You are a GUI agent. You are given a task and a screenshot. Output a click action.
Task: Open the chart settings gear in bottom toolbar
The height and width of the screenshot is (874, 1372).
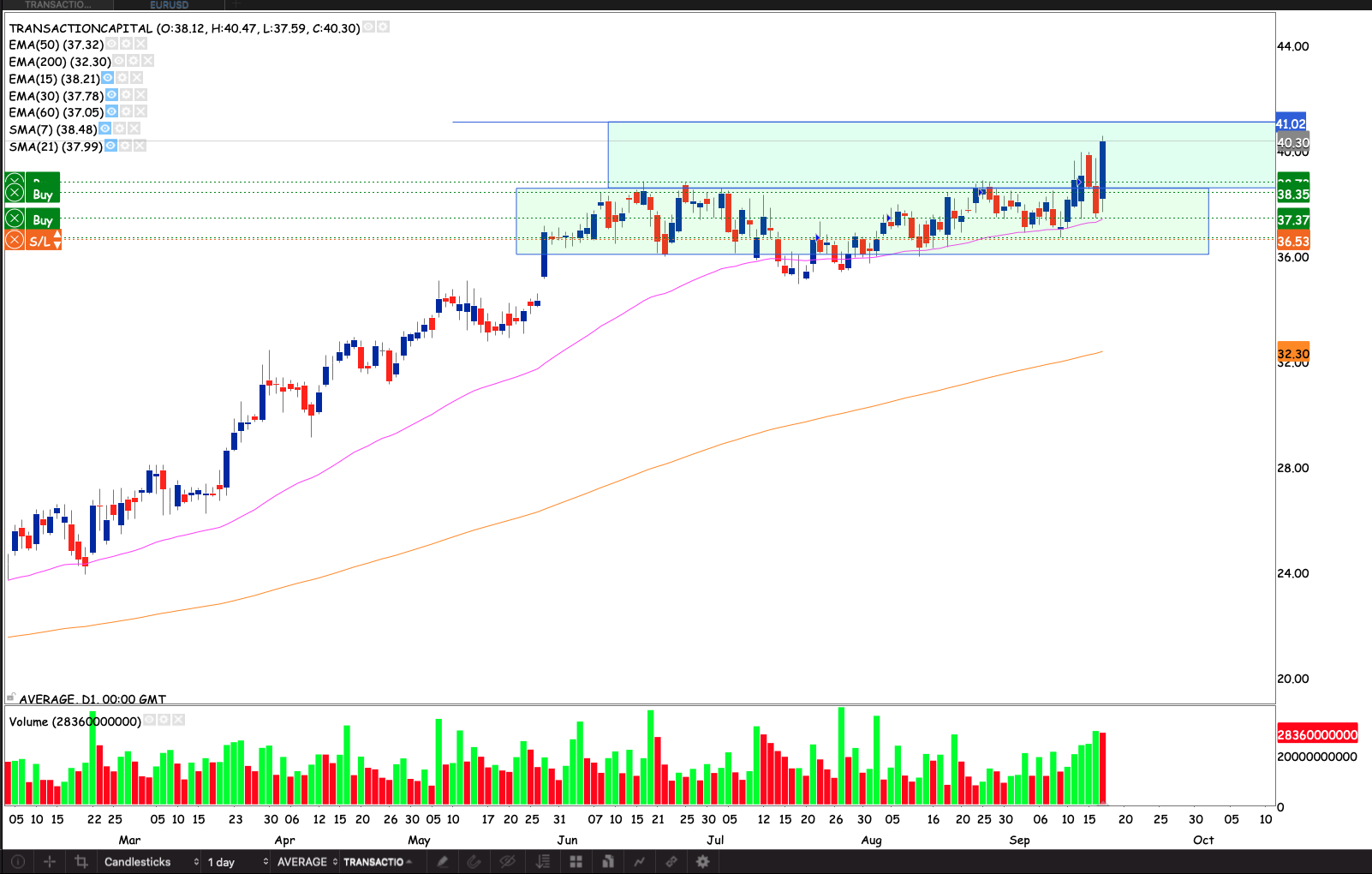[x=703, y=862]
